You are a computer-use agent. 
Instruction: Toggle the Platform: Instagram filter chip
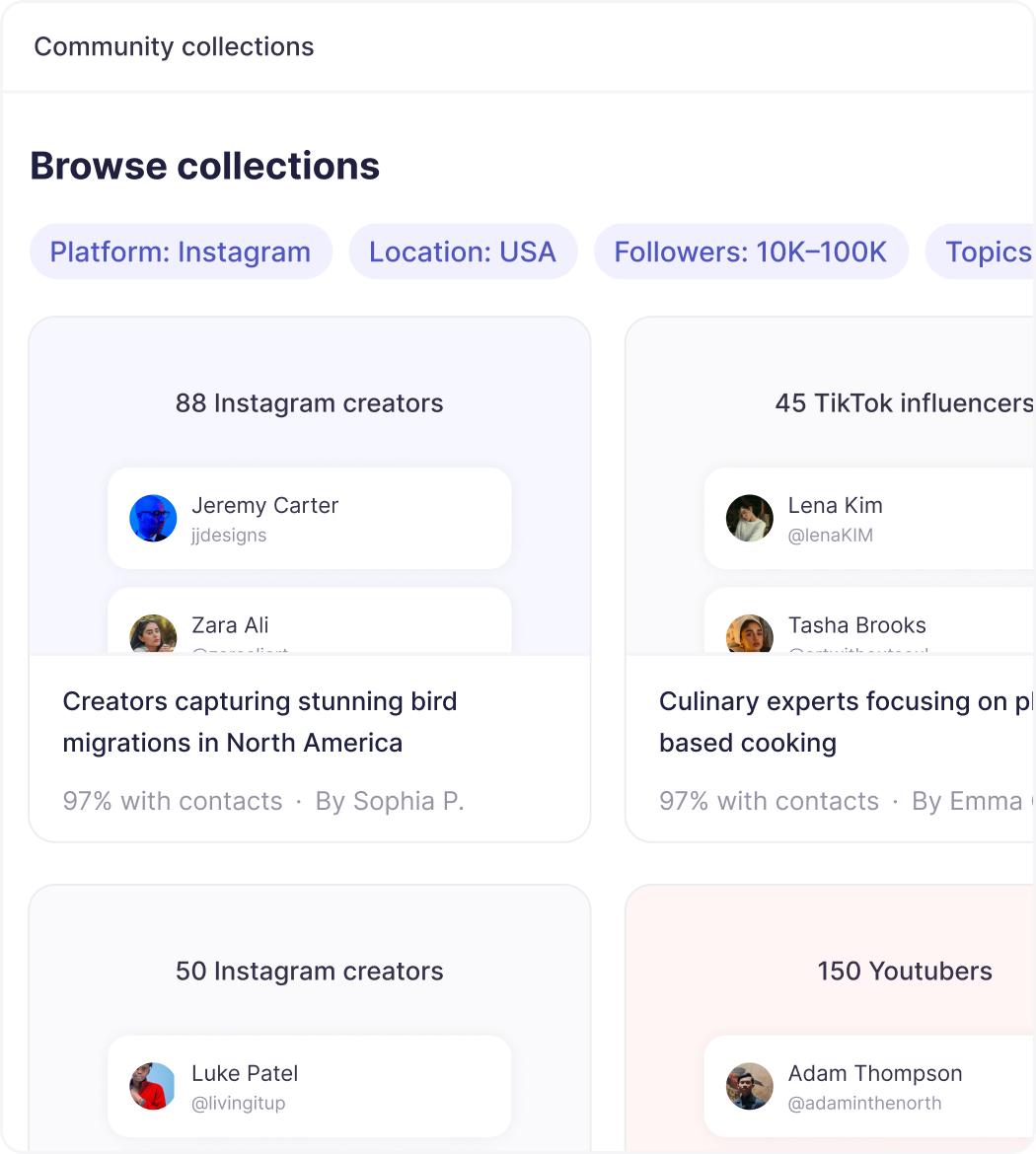(x=181, y=252)
